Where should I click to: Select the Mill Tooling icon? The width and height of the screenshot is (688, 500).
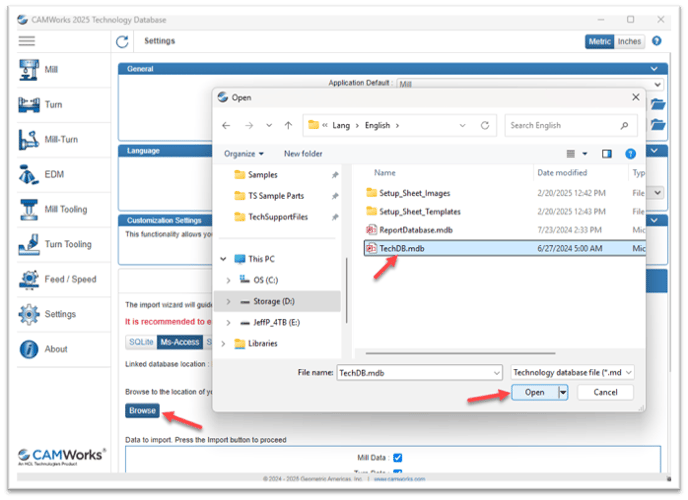29,210
